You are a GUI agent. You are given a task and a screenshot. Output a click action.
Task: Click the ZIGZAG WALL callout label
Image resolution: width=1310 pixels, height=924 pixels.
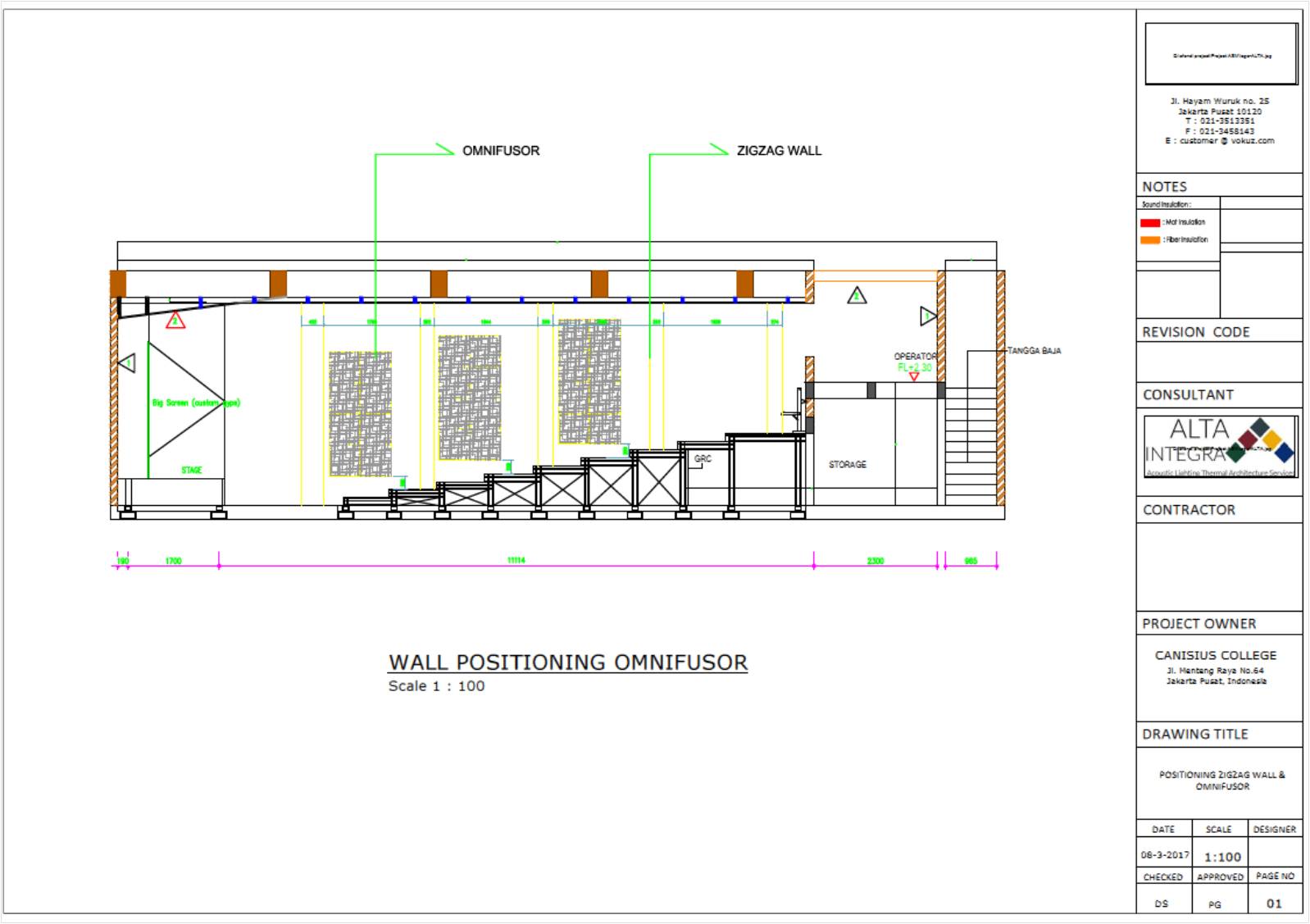(779, 151)
